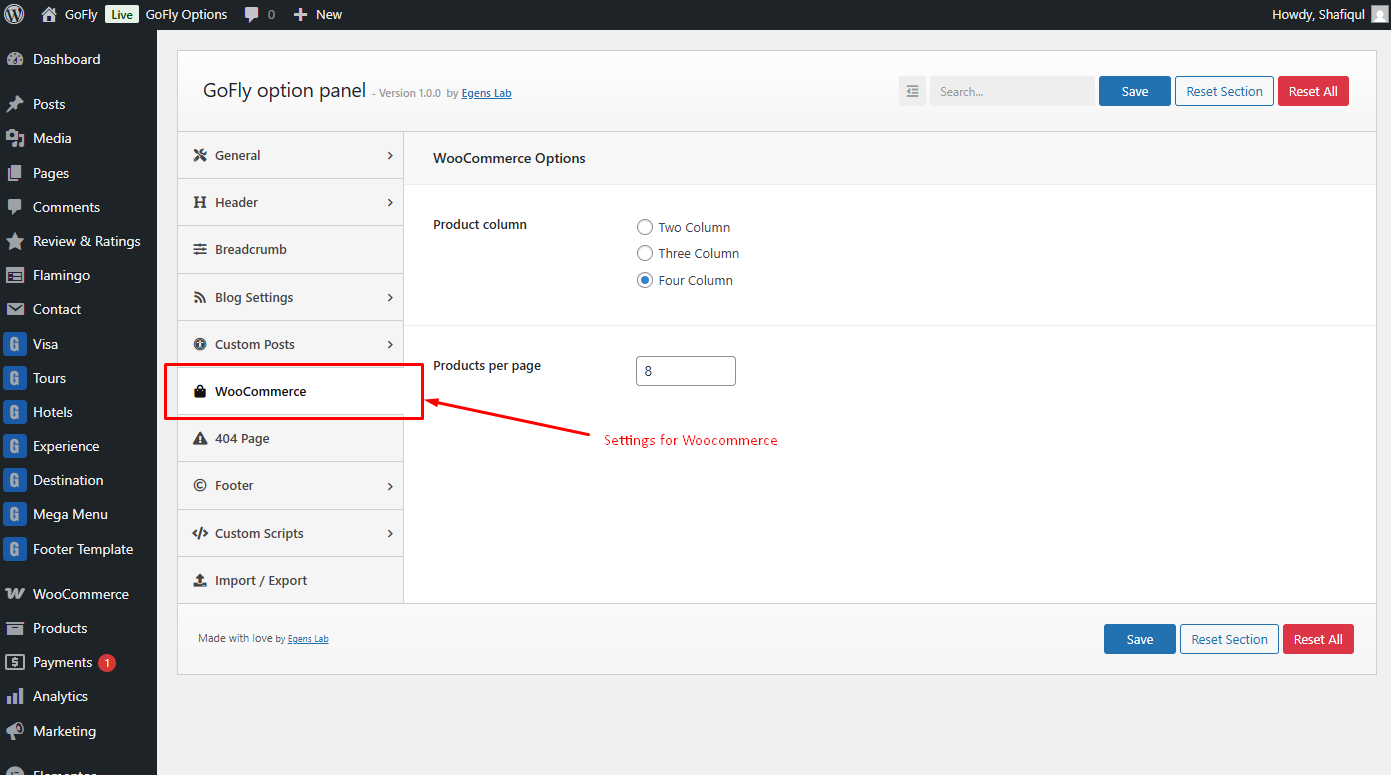This screenshot has height=775, width=1391.
Task: Click the Media icon in admin sidebar
Action: [15, 138]
